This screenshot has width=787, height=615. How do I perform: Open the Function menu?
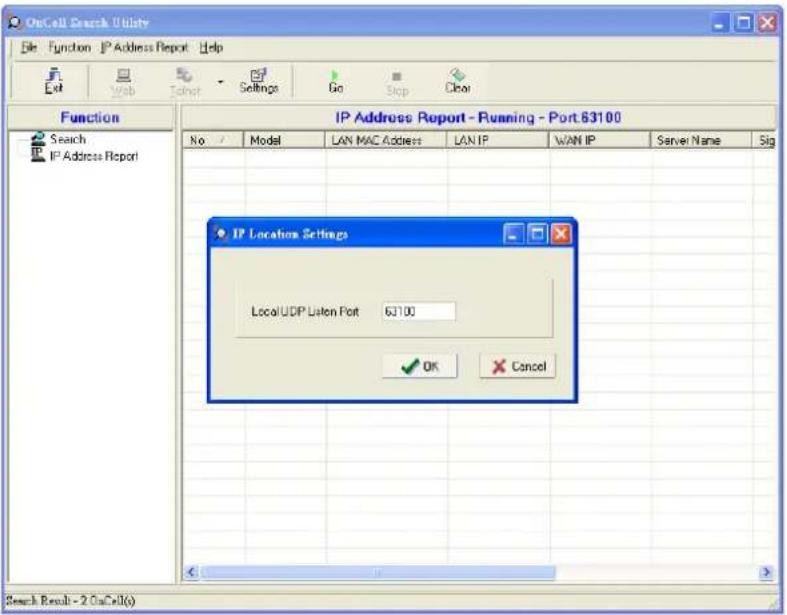69,47
